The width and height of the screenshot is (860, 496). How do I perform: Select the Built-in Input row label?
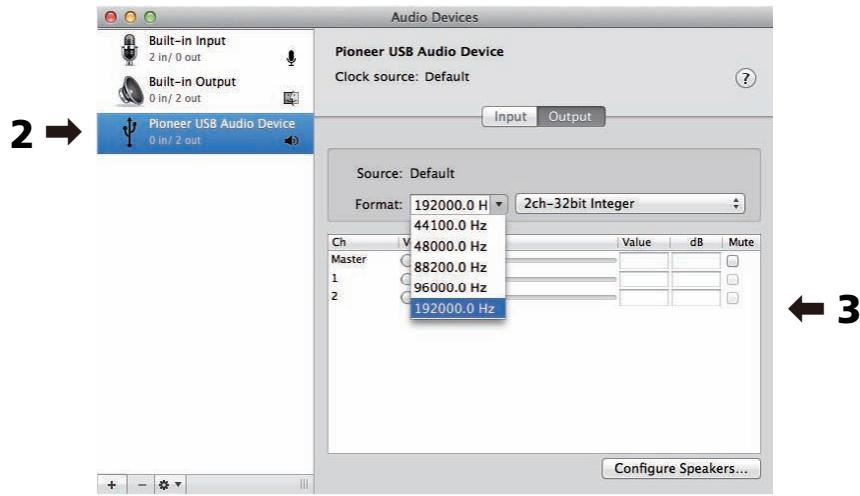point(187,41)
